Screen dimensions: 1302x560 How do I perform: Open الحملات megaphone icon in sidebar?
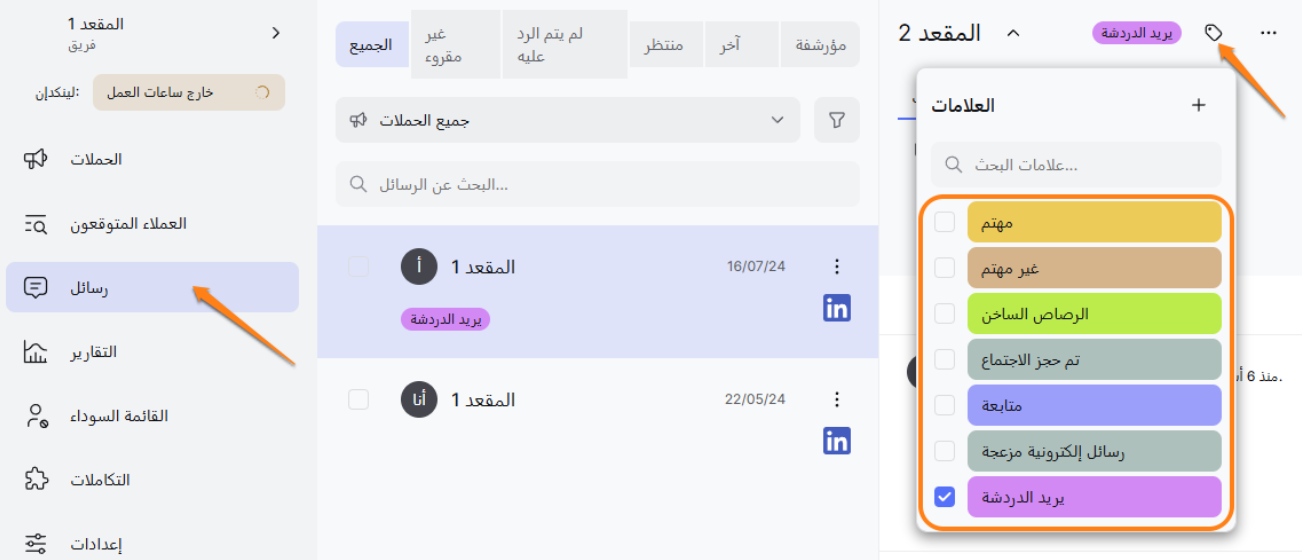[x=36, y=159]
